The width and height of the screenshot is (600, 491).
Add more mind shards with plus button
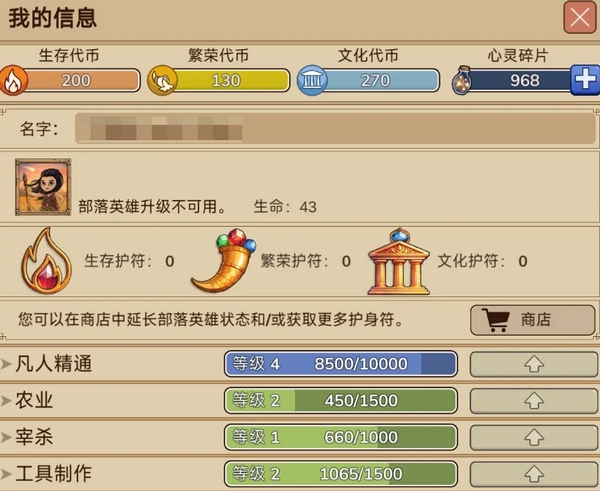[x=585, y=80]
